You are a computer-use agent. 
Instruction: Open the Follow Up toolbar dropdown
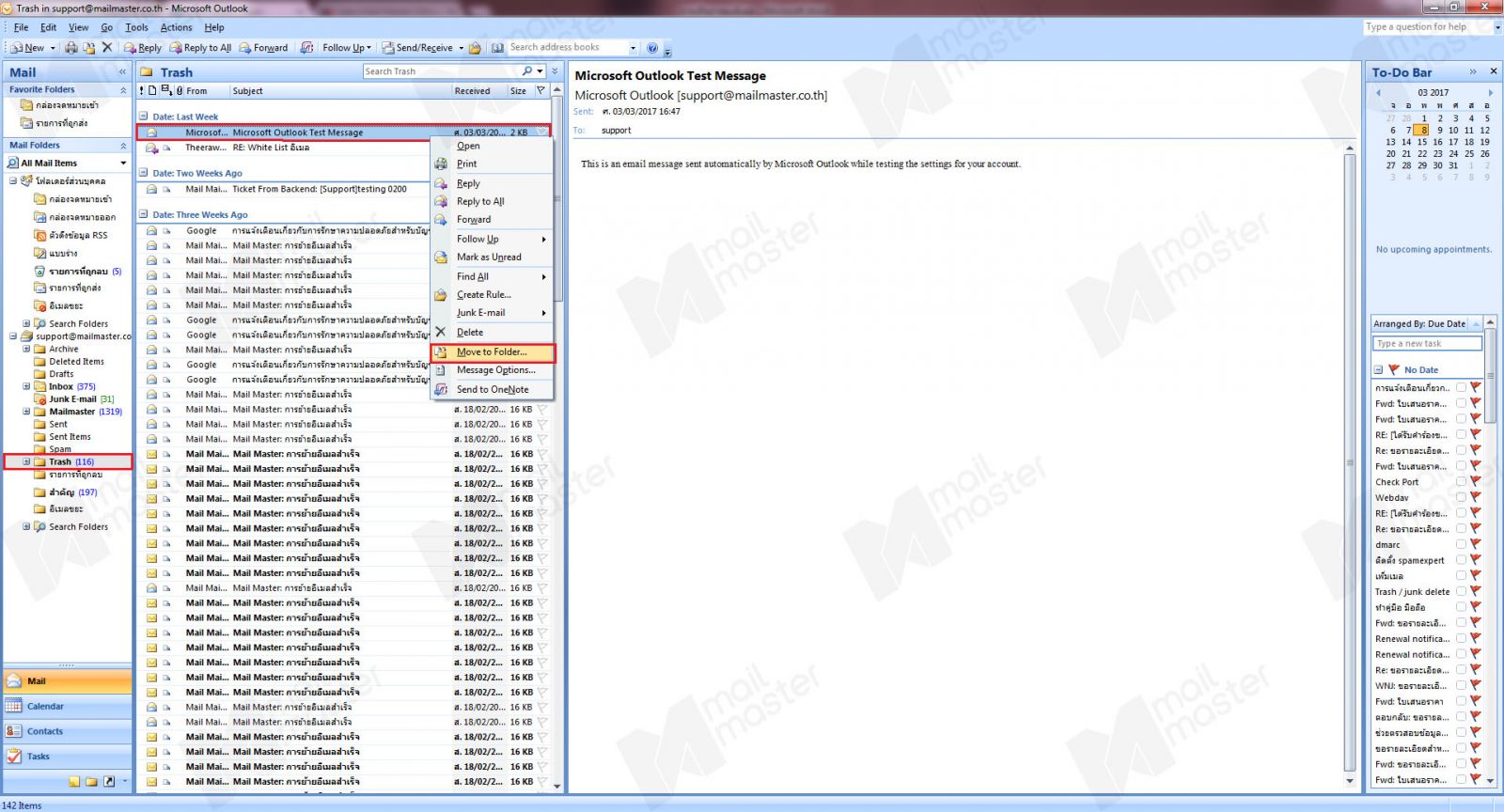tap(346, 47)
